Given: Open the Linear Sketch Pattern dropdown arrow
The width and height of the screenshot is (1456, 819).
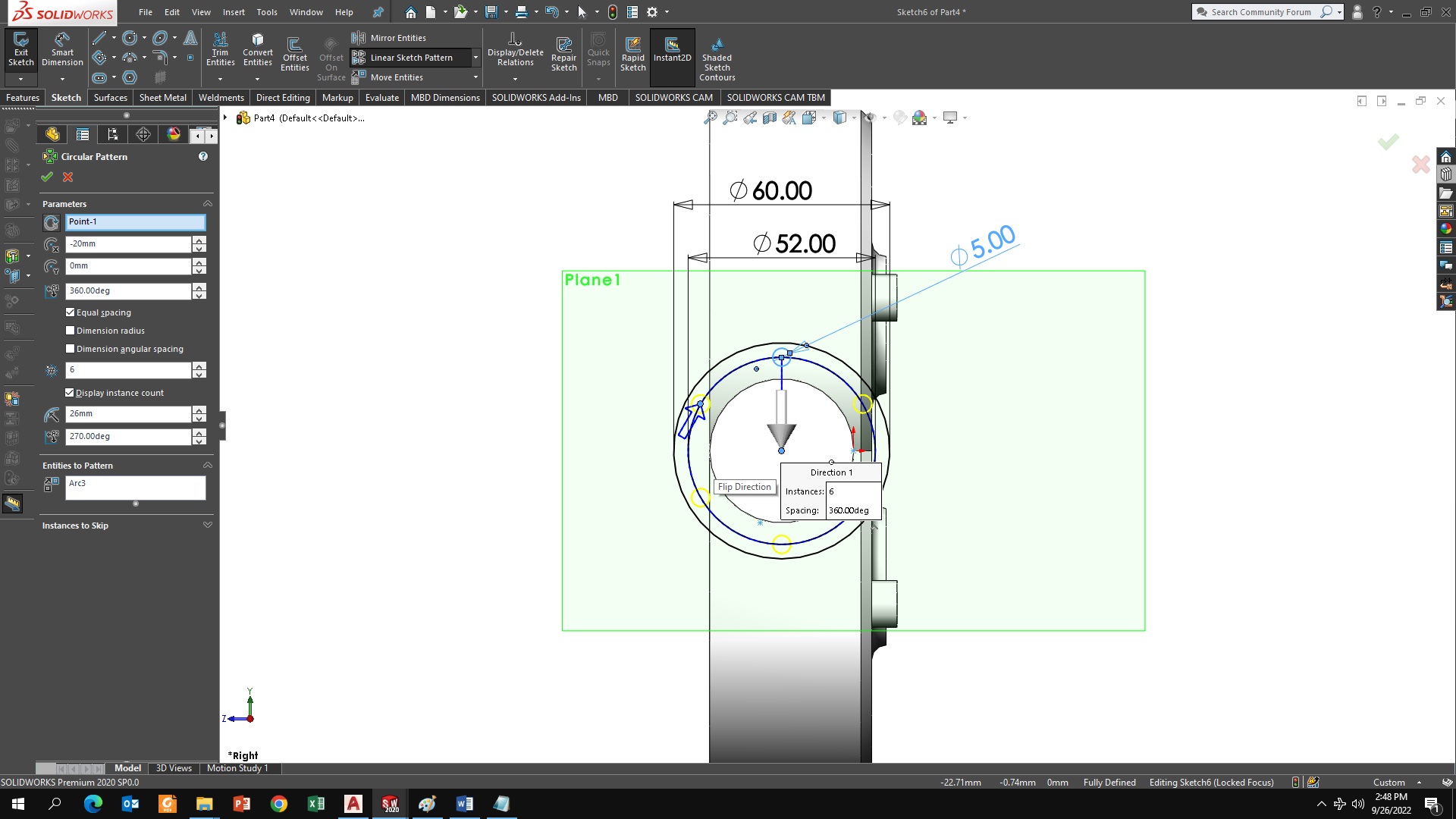Looking at the screenshot, I should click(x=475, y=58).
